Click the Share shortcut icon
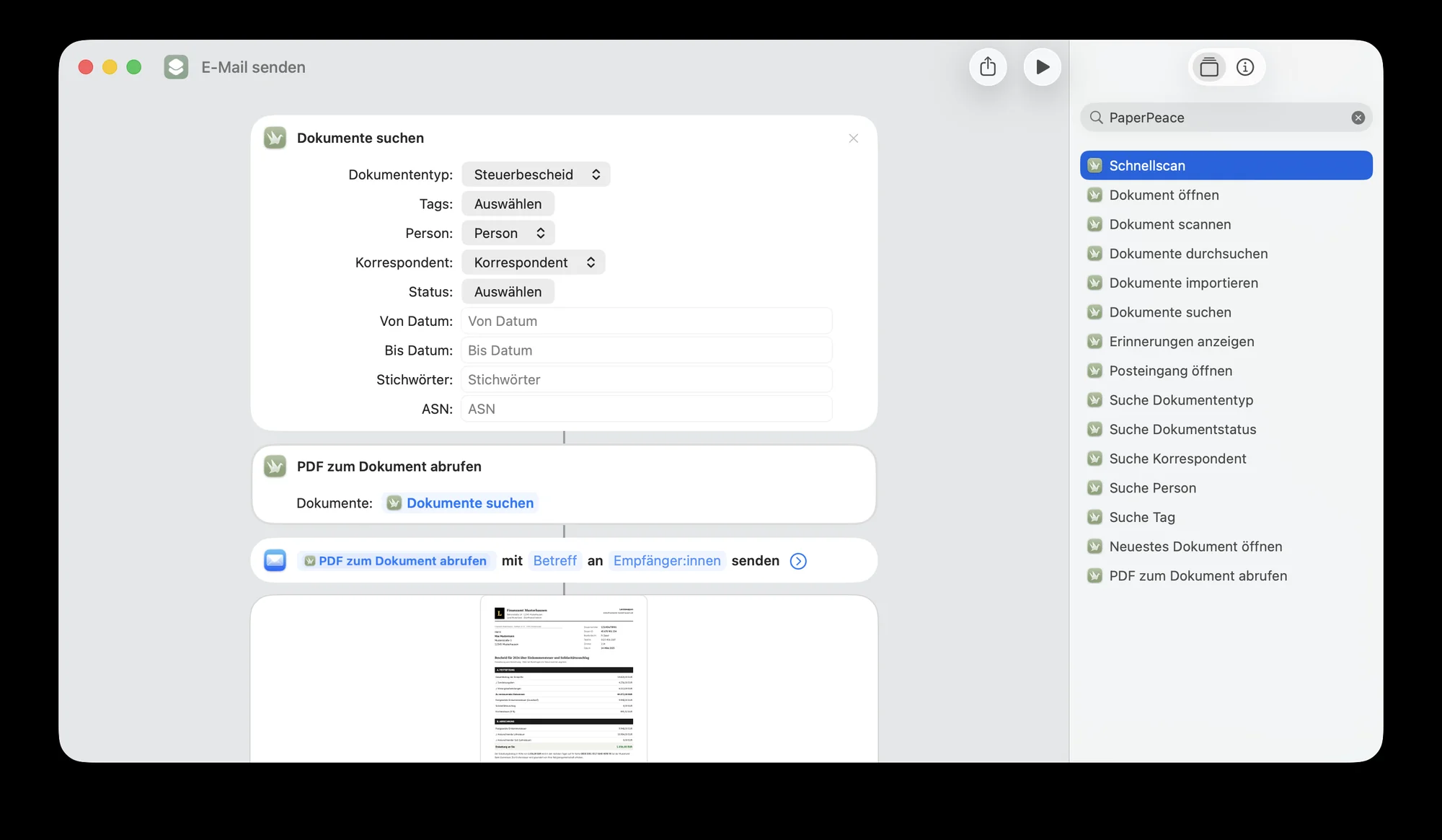Screen dimensions: 1442x840 click(988, 67)
